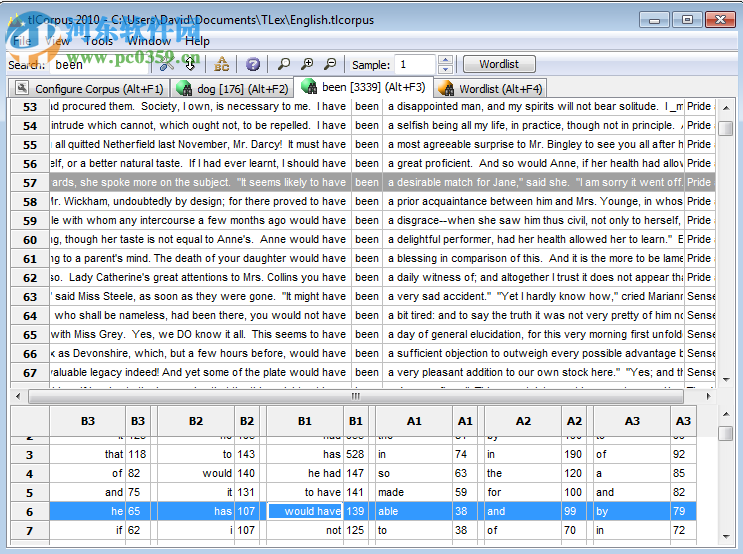Decrease the Sample value with down arrow
The height and width of the screenshot is (554, 743).
pyautogui.click(x=444, y=69)
